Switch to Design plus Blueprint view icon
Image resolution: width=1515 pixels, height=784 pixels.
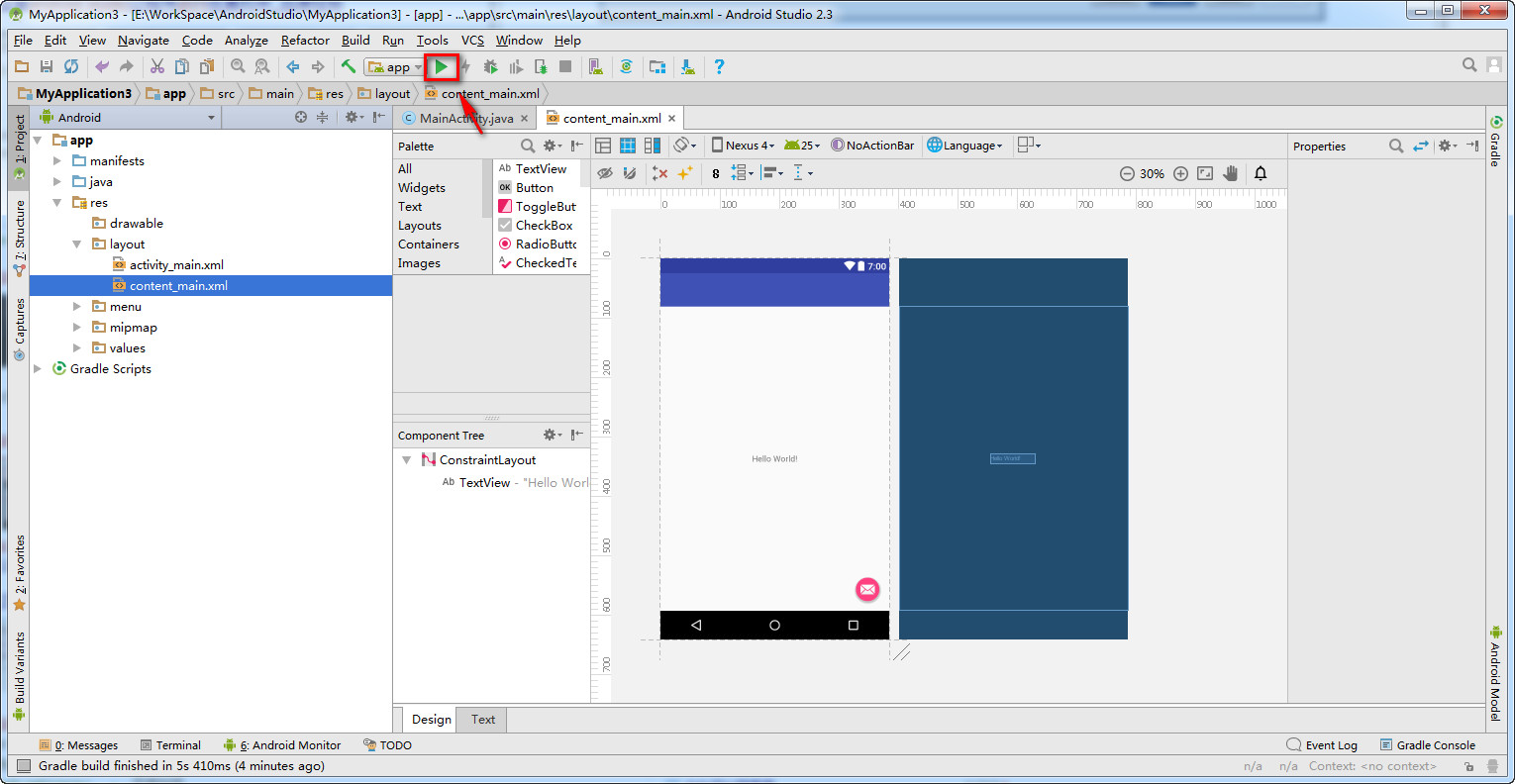tap(653, 146)
